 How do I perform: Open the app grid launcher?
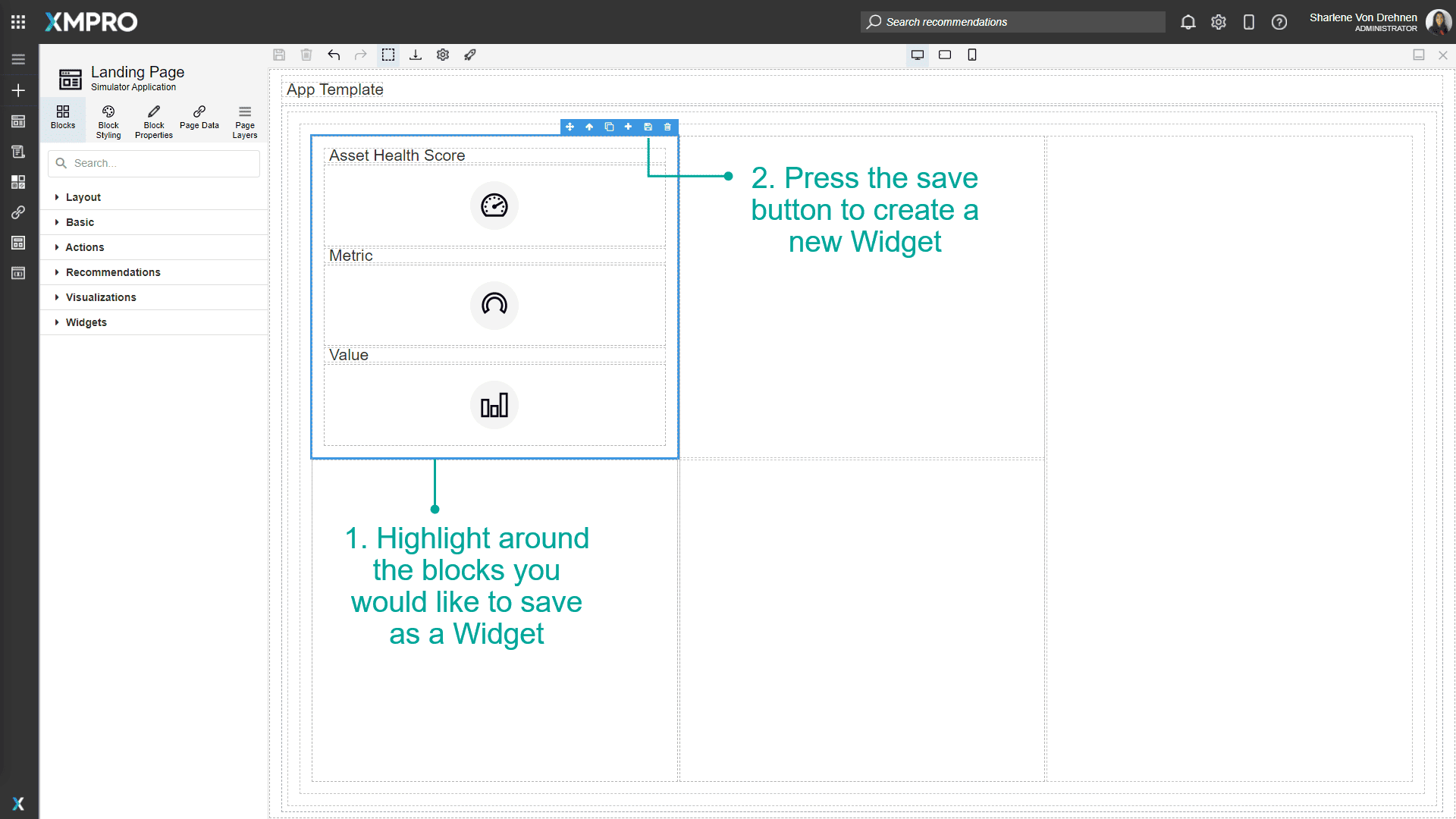tap(18, 22)
